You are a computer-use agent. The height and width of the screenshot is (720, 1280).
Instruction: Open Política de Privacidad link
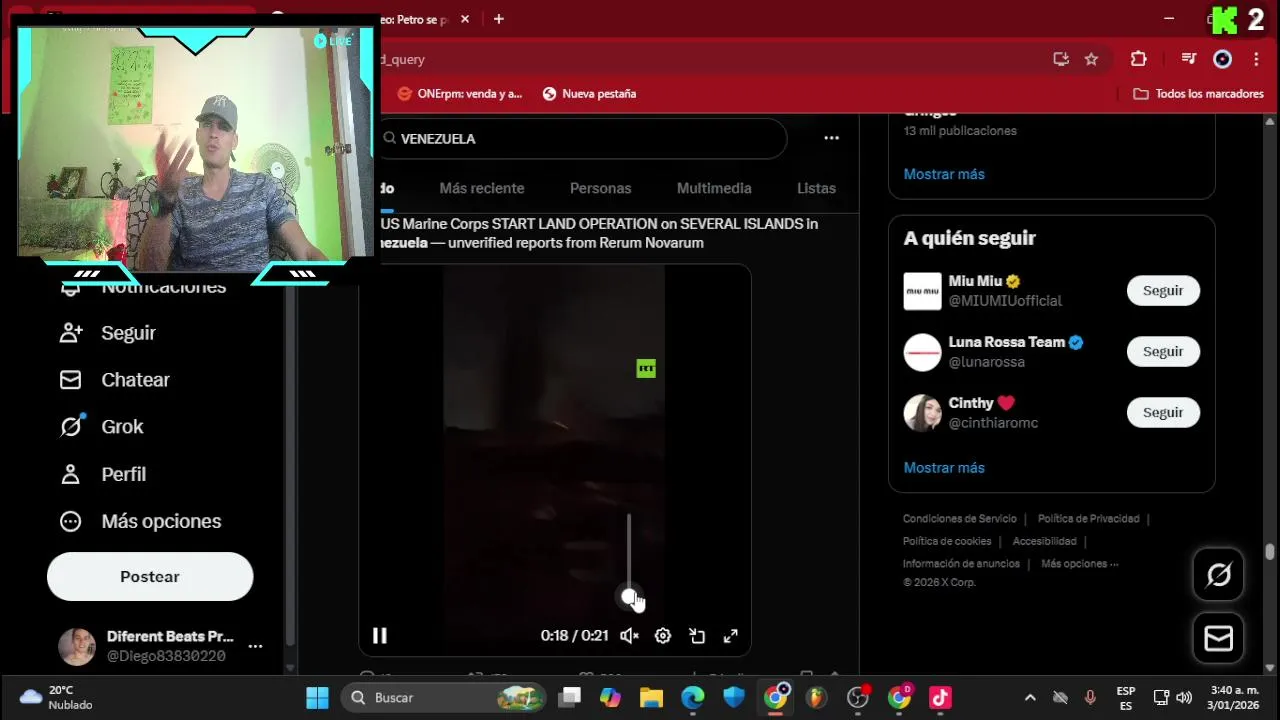[1089, 519]
